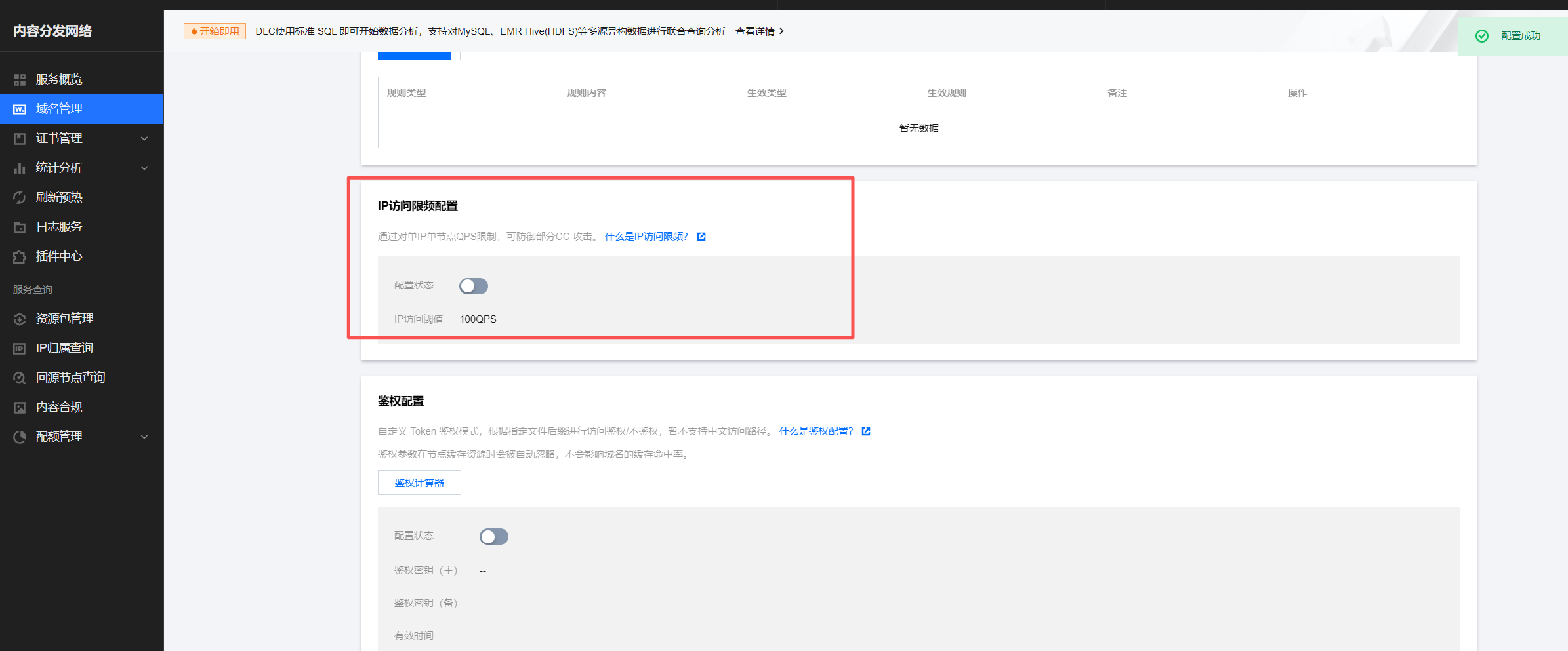Click the 内容合规 image icon
The image size is (1568, 651).
(x=20, y=408)
